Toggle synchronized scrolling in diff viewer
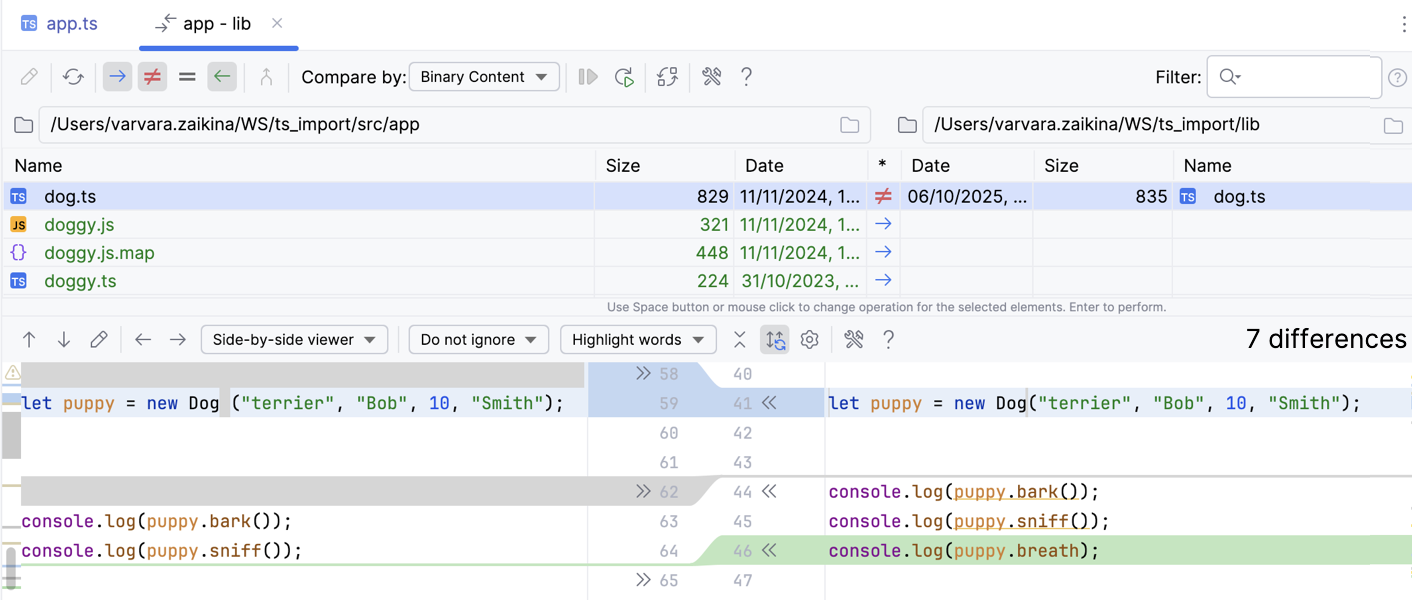1412x600 pixels. [775, 340]
